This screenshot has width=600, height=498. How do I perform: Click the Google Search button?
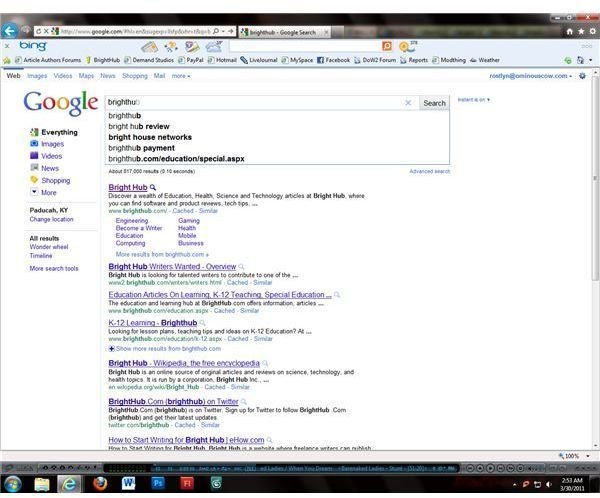pyautogui.click(x=434, y=103)
